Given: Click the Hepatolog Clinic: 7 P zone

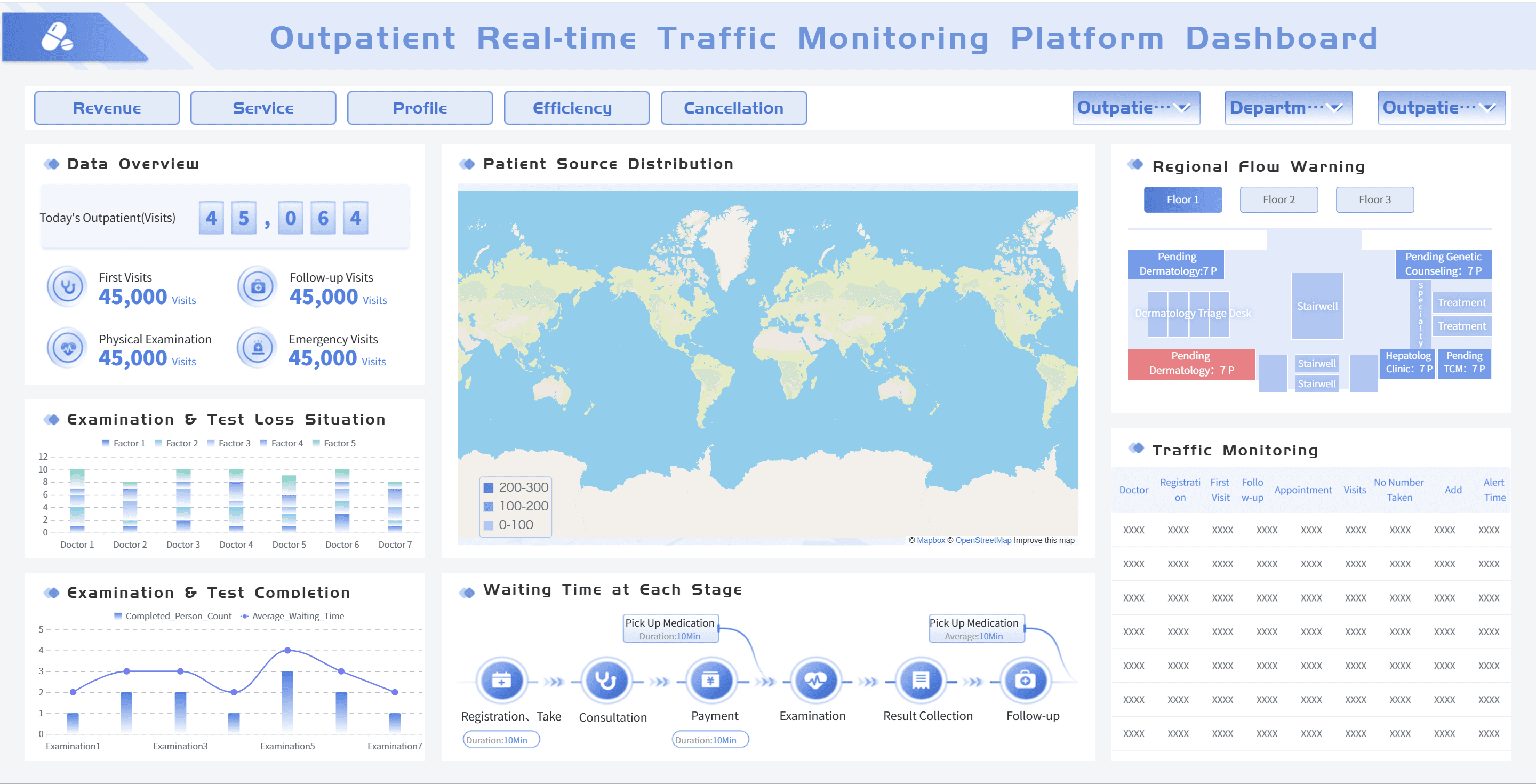Looking at the screenshot, I should point(1408,363).
